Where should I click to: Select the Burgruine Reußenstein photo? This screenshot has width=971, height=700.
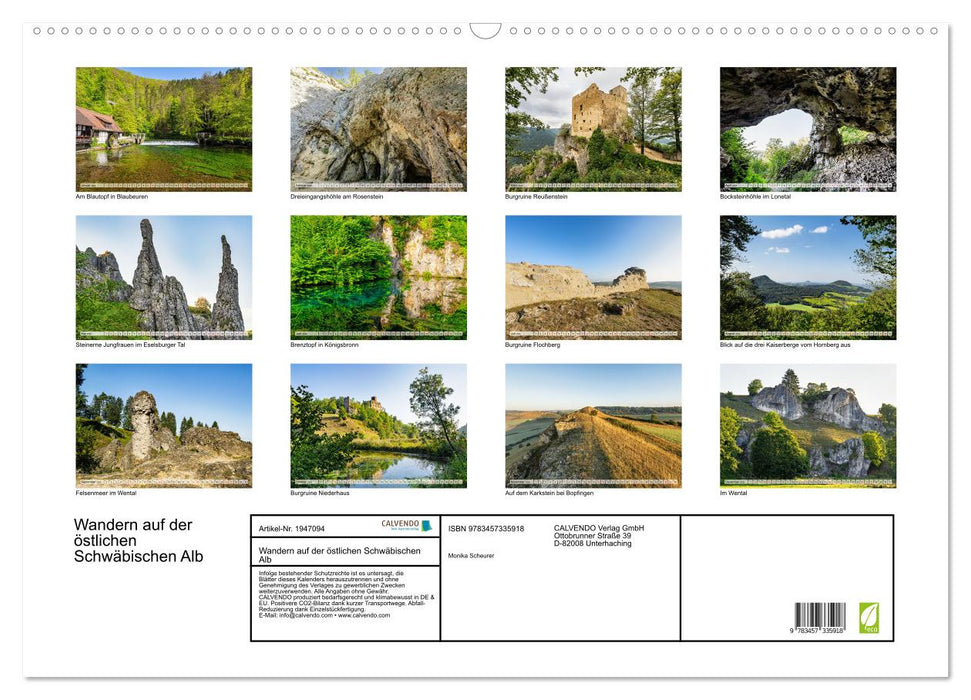pos(592,129)
